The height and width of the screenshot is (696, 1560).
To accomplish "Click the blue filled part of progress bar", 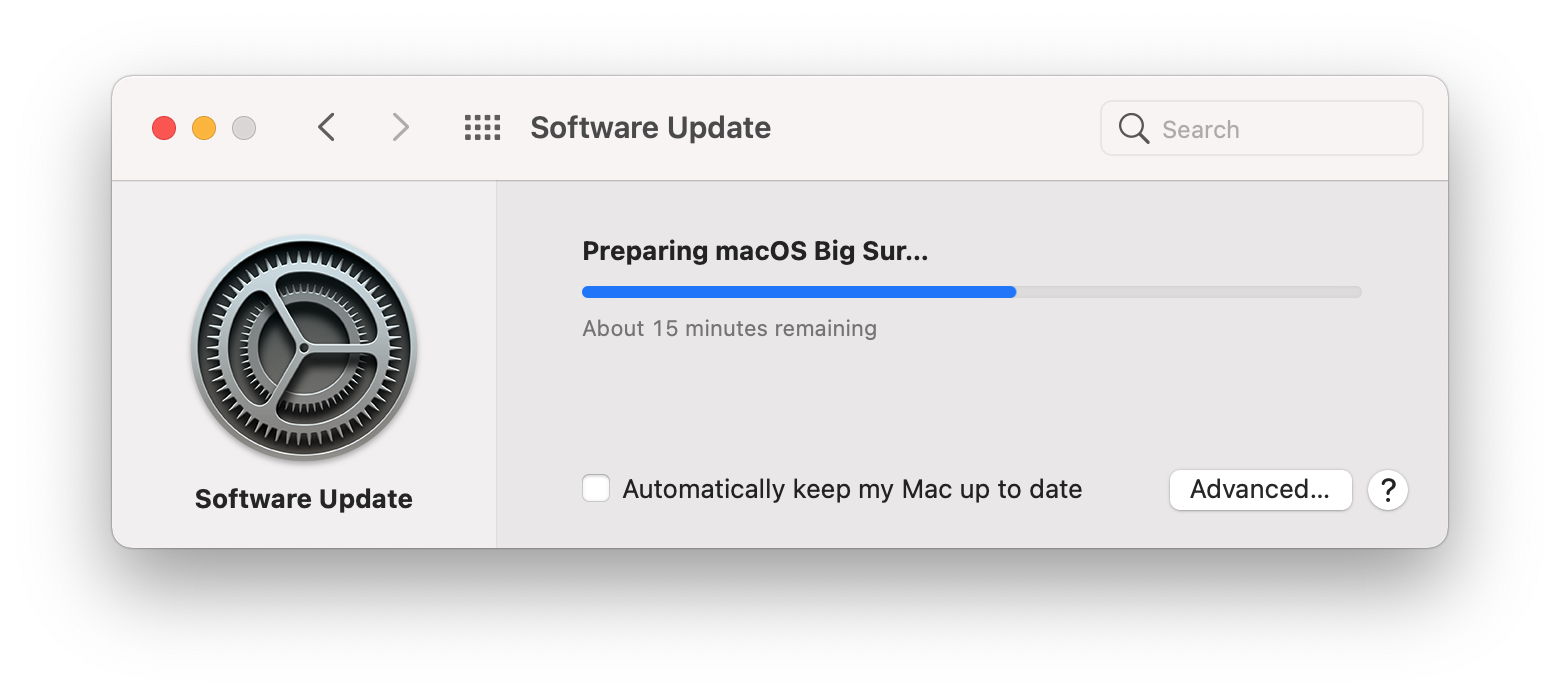I will pyautogui.click(x=798, y=292).
